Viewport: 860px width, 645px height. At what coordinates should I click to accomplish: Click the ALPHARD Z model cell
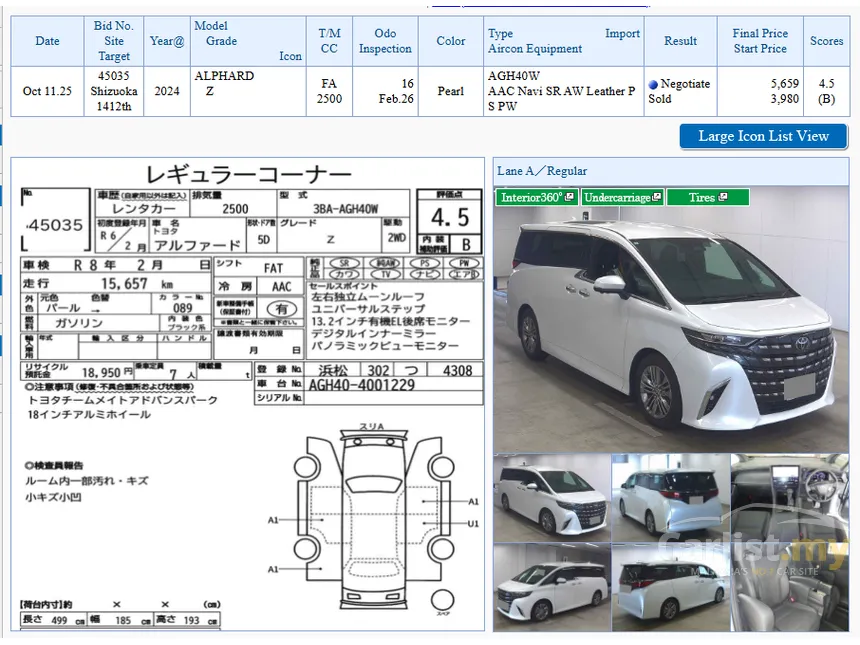248,91
